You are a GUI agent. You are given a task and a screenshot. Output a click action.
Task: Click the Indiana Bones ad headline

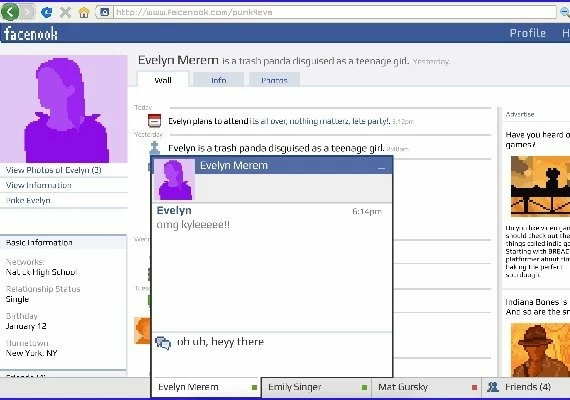(x=538, y=307)
